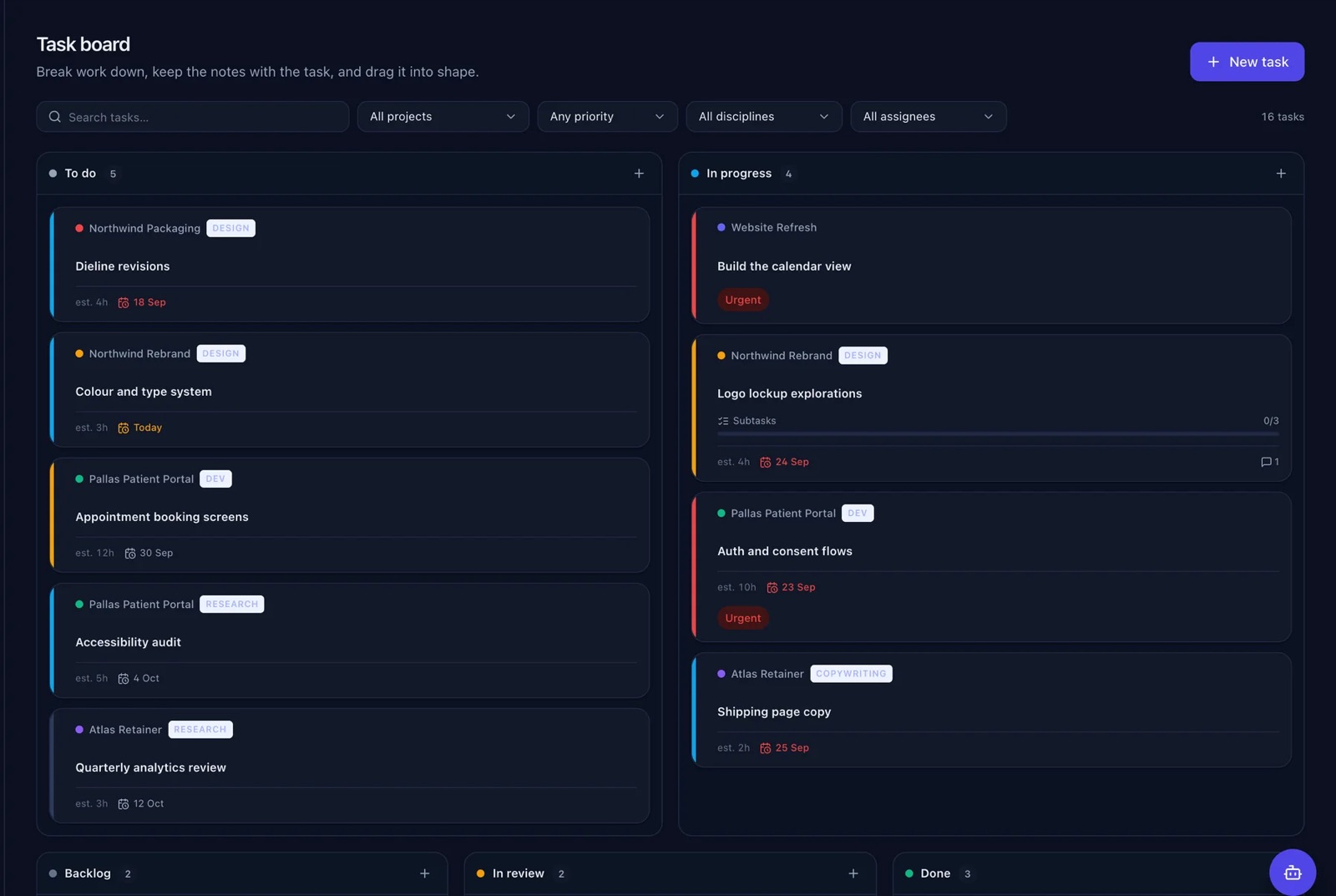Open the Colour and type system card
This screenshot has height=896, width=1336.
tap(349, 390)
